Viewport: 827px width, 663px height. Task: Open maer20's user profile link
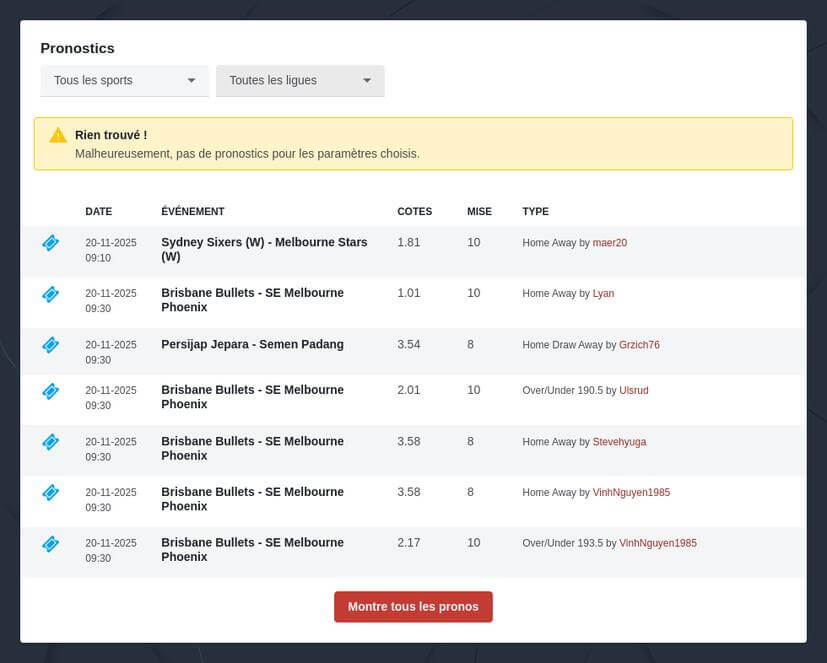pyautogui.click(x=609, y=243)
